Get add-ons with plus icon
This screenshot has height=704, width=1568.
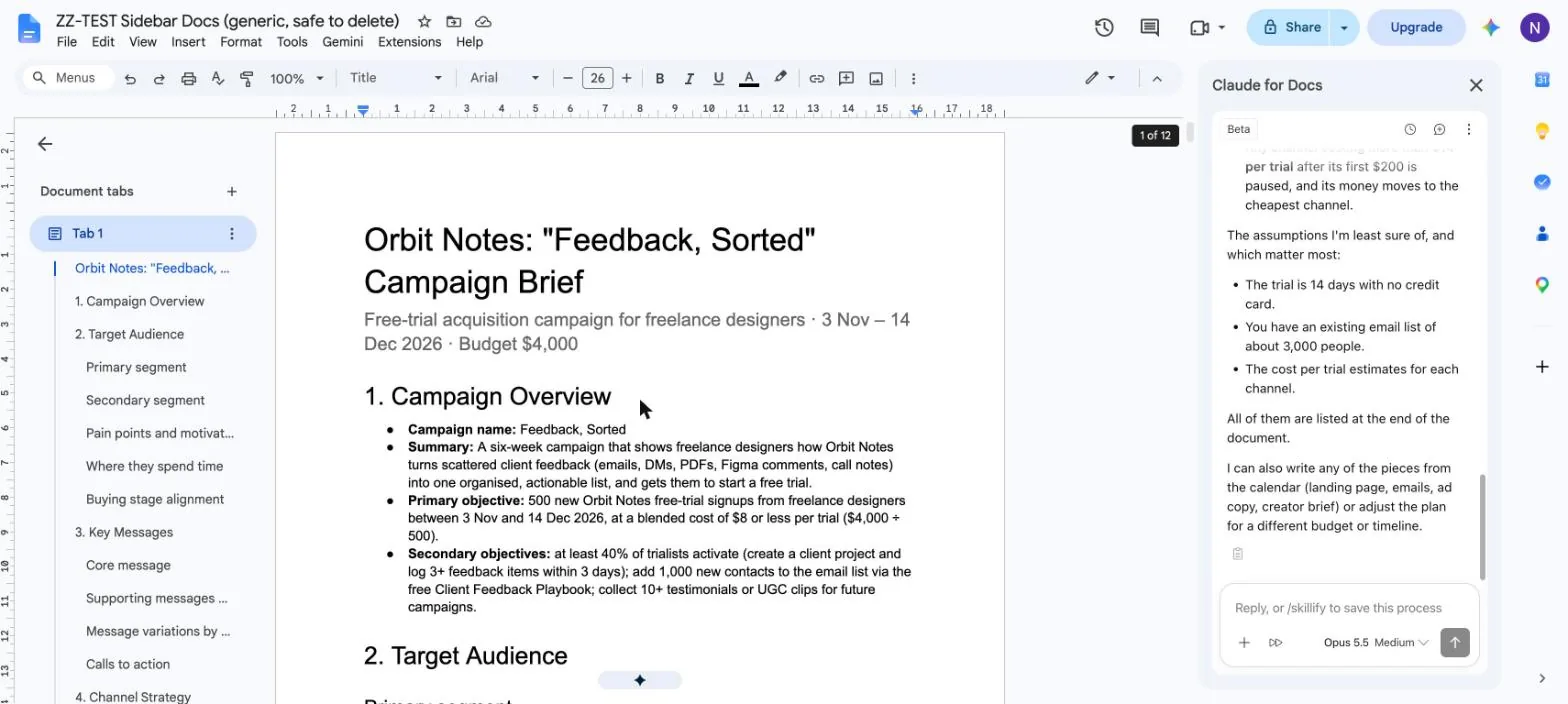(x=1542, y=367)
